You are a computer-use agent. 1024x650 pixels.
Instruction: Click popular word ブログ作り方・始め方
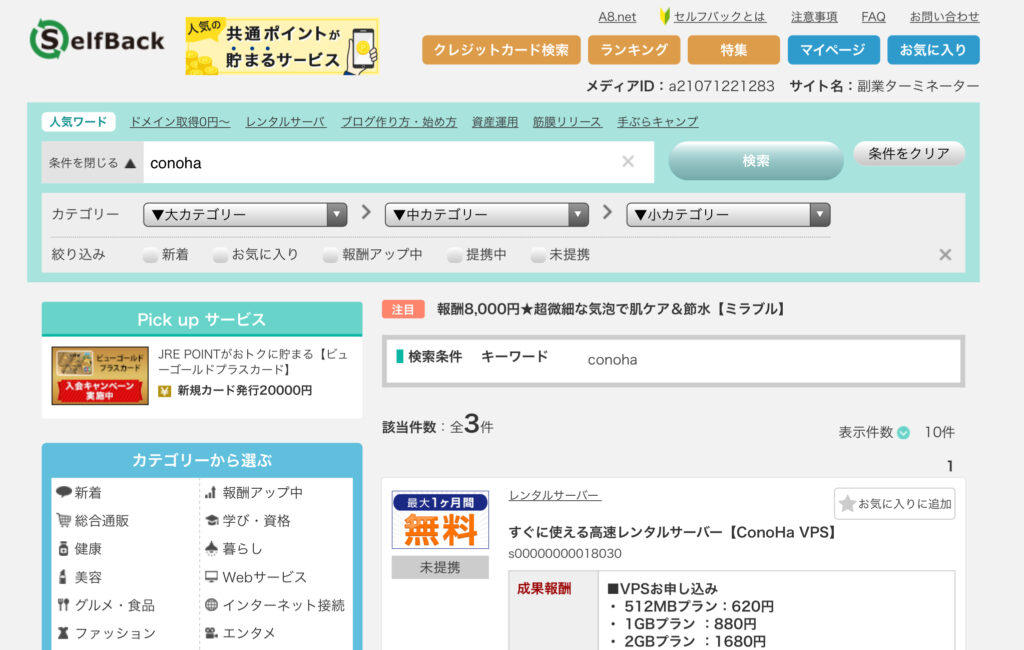pos(398,122)
